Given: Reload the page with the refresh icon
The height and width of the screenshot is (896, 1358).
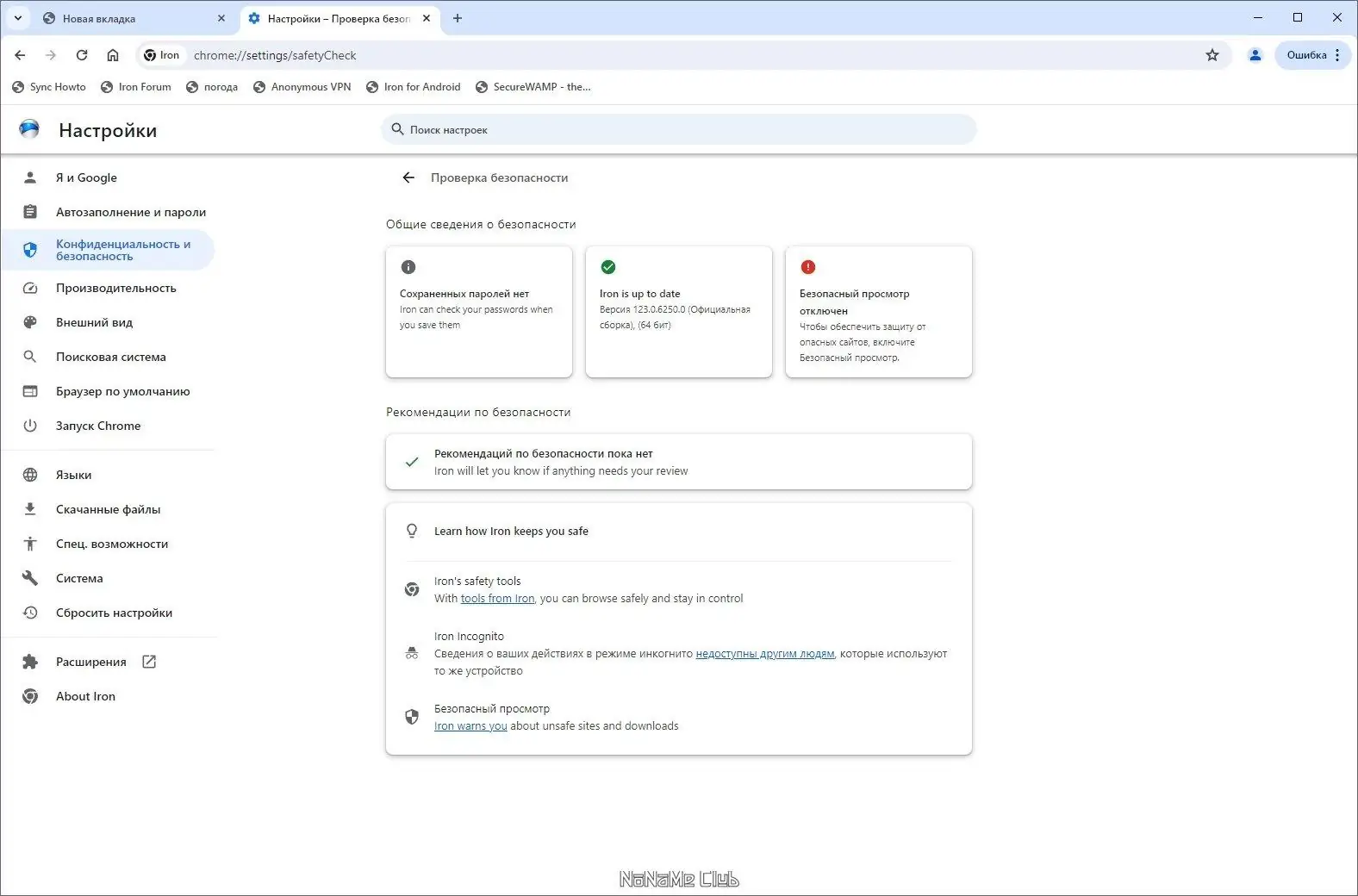Looking at the screenshot, I should [x=82, y=55].
